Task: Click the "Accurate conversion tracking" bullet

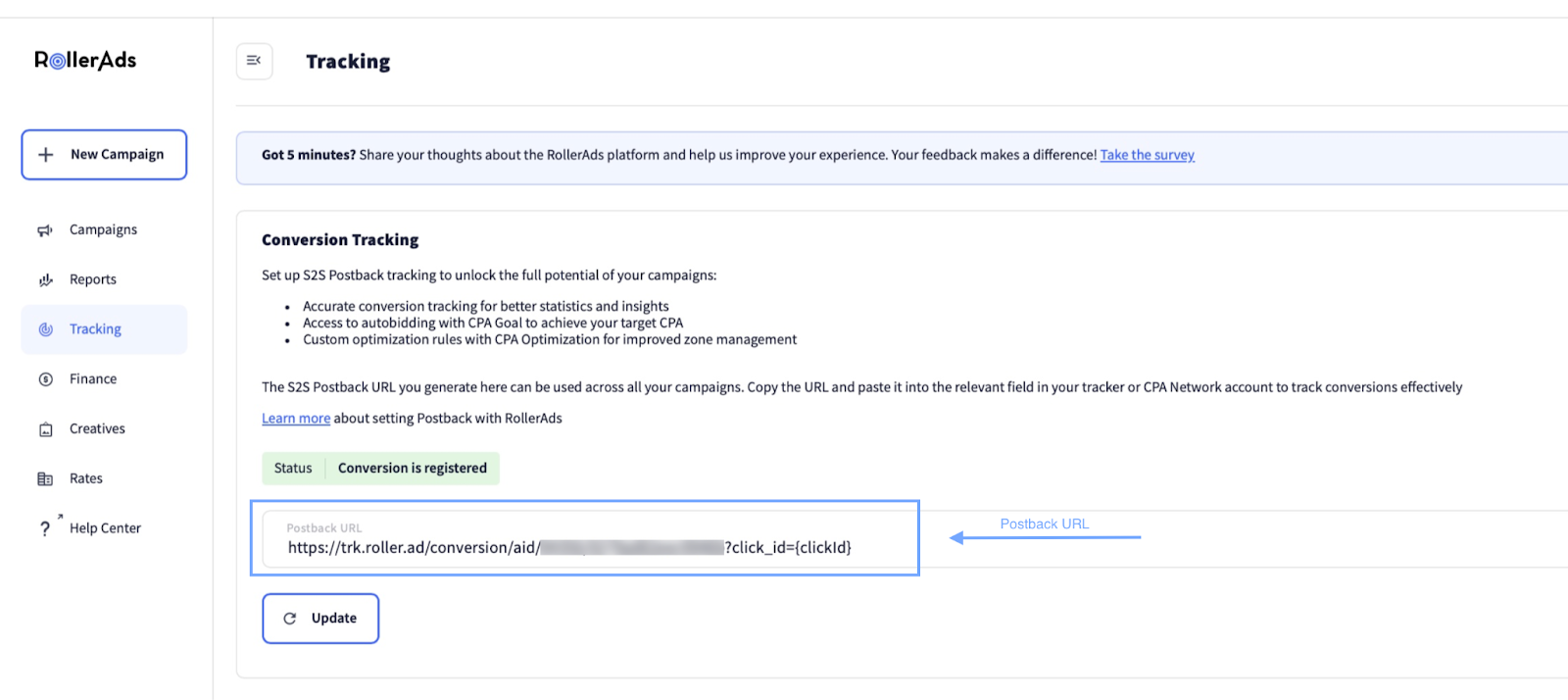Action: coord(486,306)
